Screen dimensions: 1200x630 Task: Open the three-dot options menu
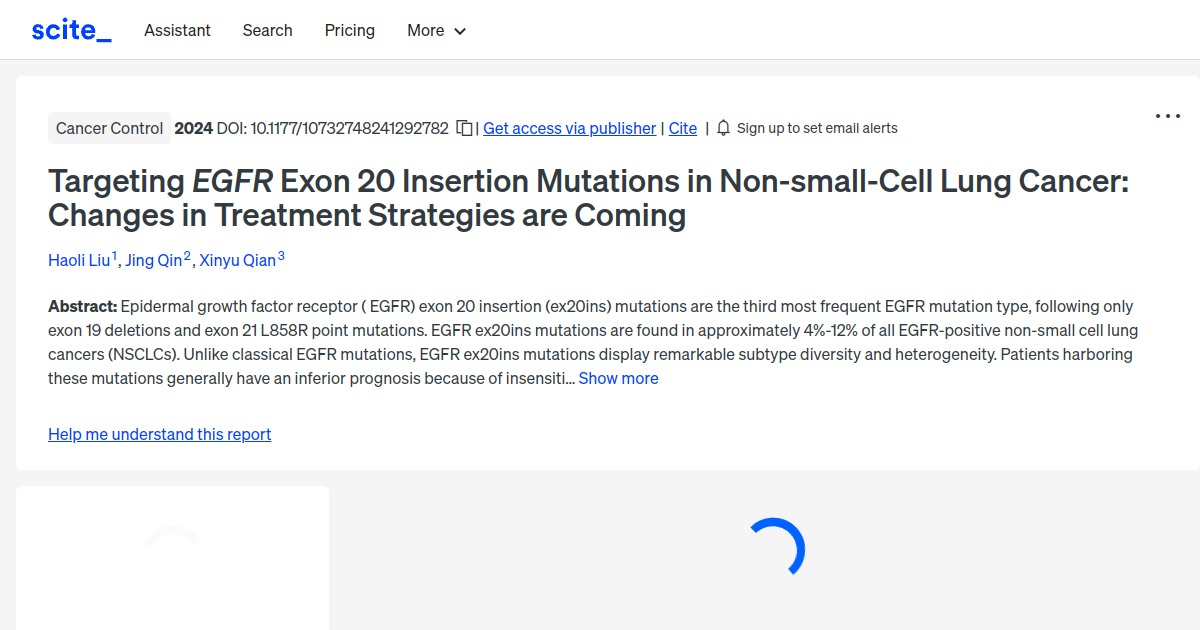[x=1167, y=116]
